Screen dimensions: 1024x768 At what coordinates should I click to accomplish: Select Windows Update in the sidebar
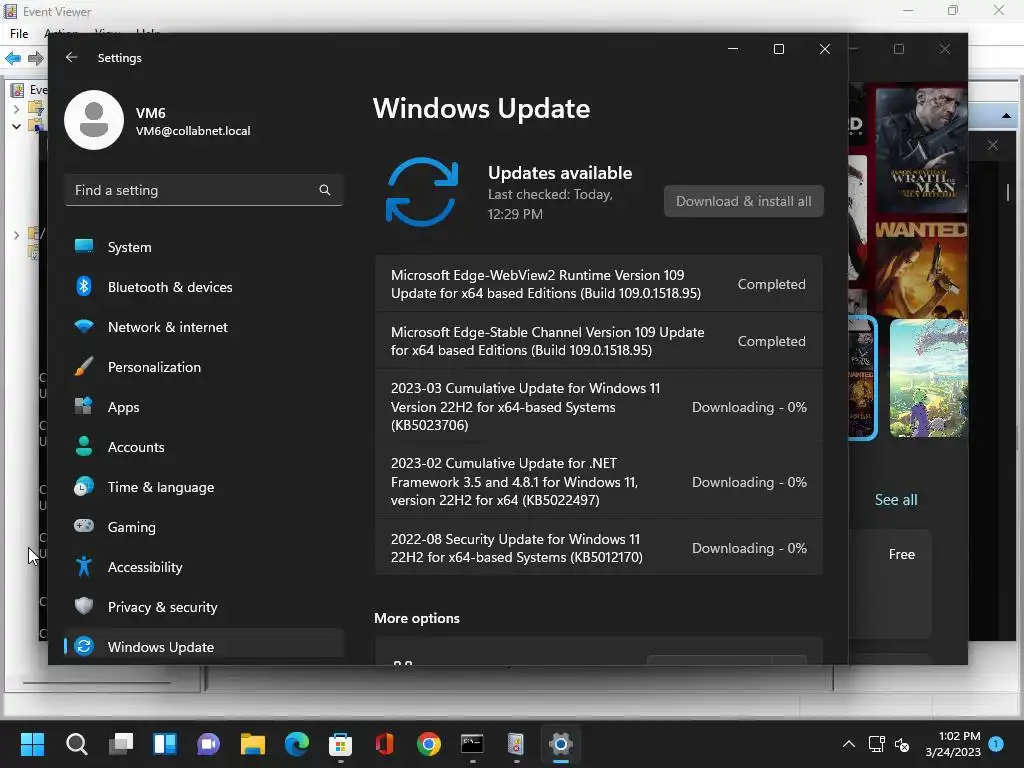[204, 646]
